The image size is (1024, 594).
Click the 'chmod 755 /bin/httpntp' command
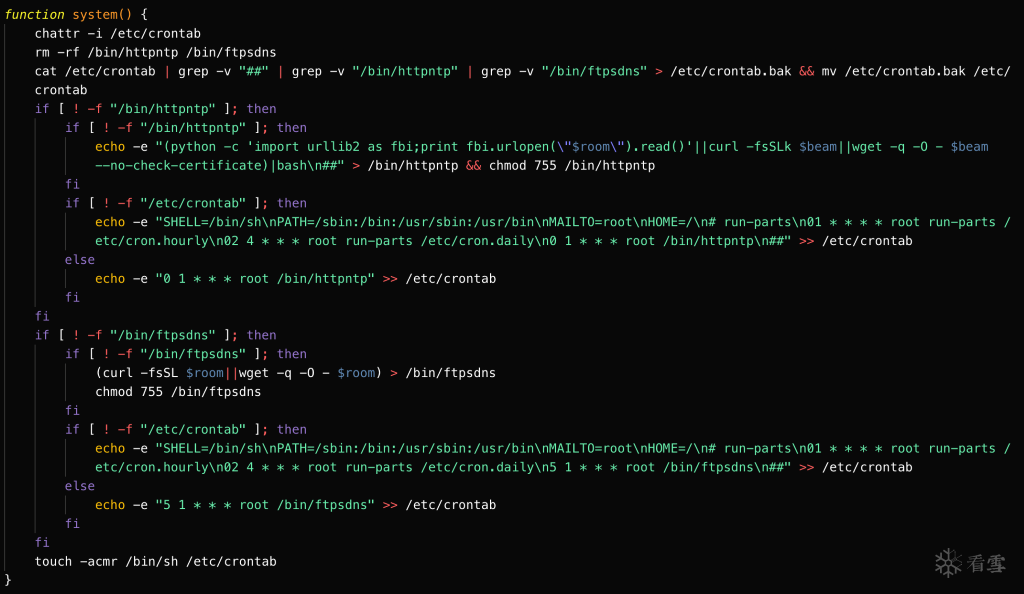point(572,166)
